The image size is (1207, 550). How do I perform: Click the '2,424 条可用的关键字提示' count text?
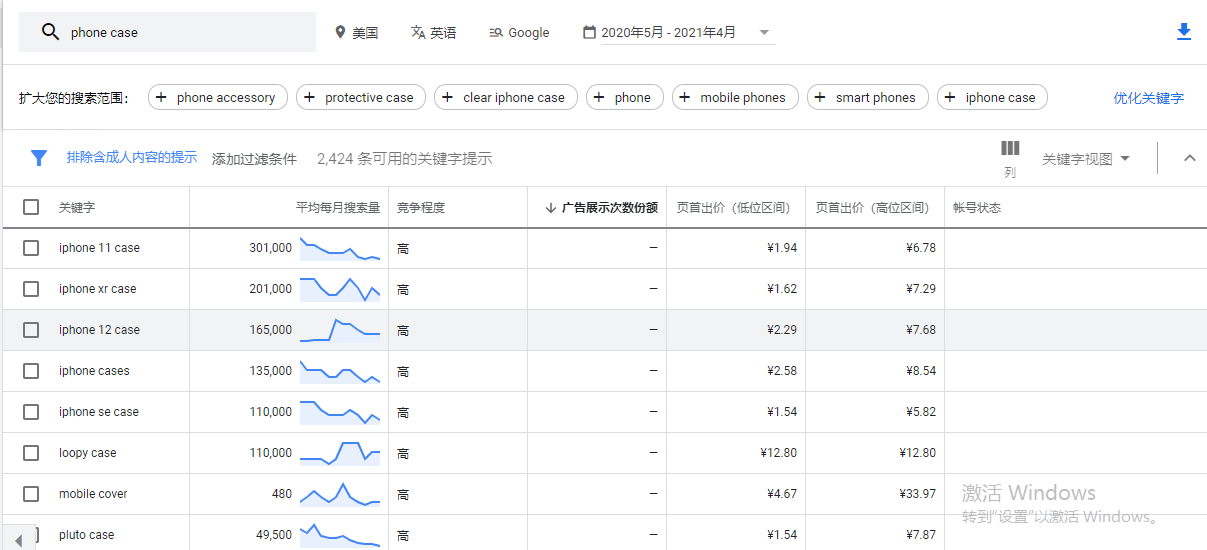[405, 159]
